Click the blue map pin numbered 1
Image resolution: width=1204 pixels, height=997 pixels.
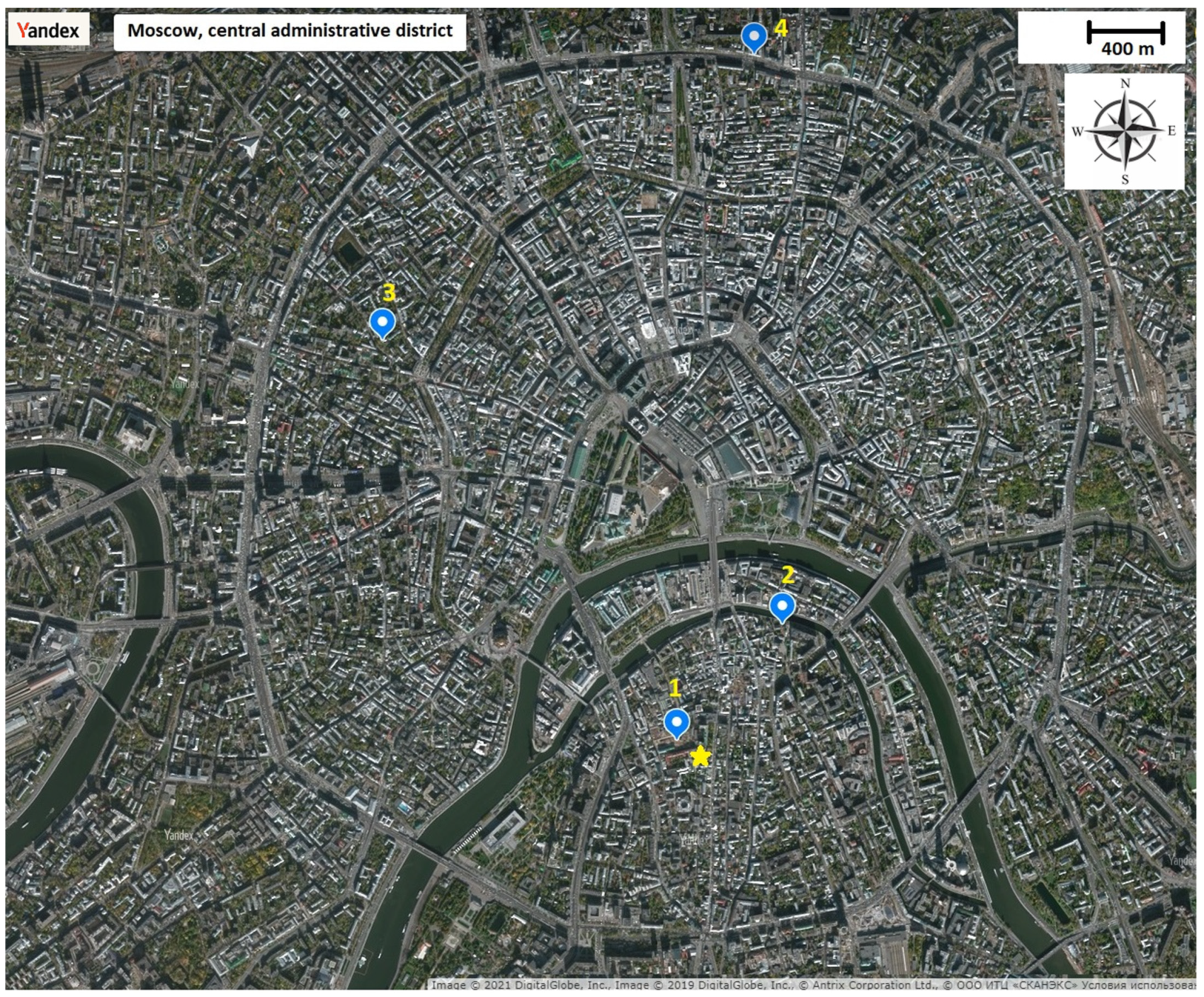(676, 722)
